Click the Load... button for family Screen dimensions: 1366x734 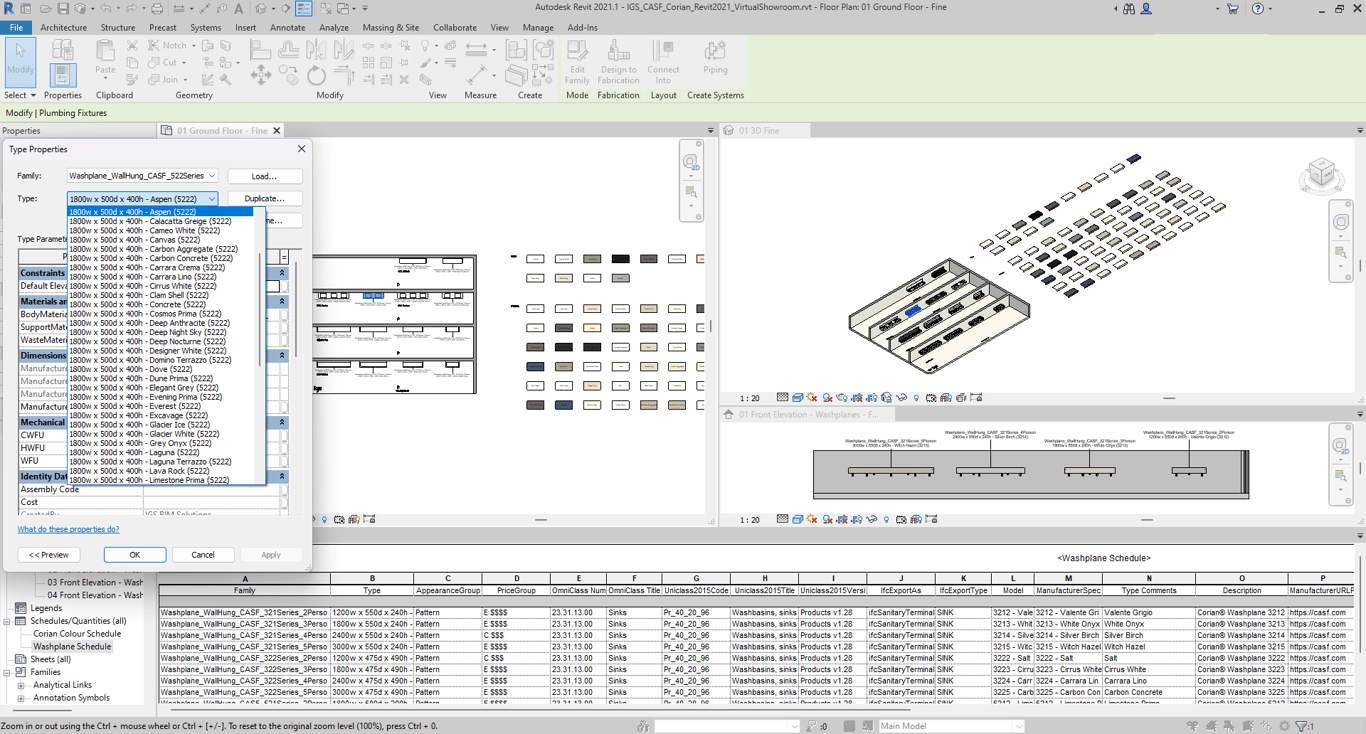[x=264, y=176]
